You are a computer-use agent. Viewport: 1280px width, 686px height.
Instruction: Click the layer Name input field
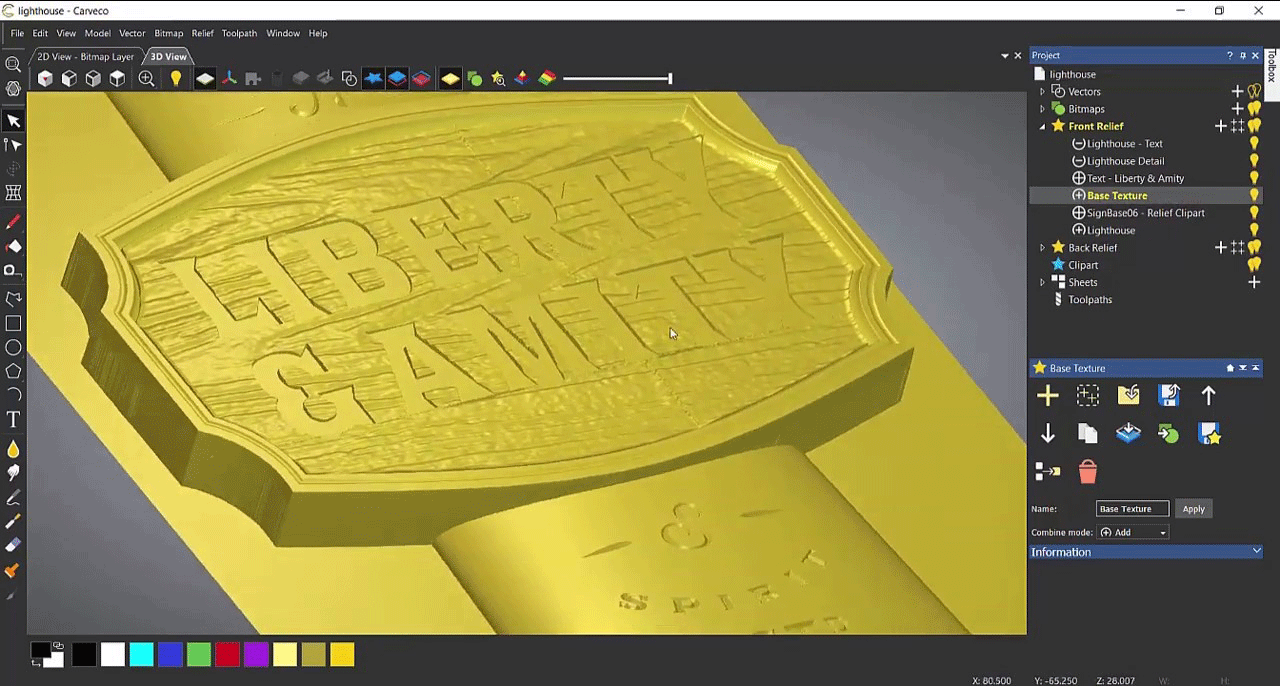1131,509
